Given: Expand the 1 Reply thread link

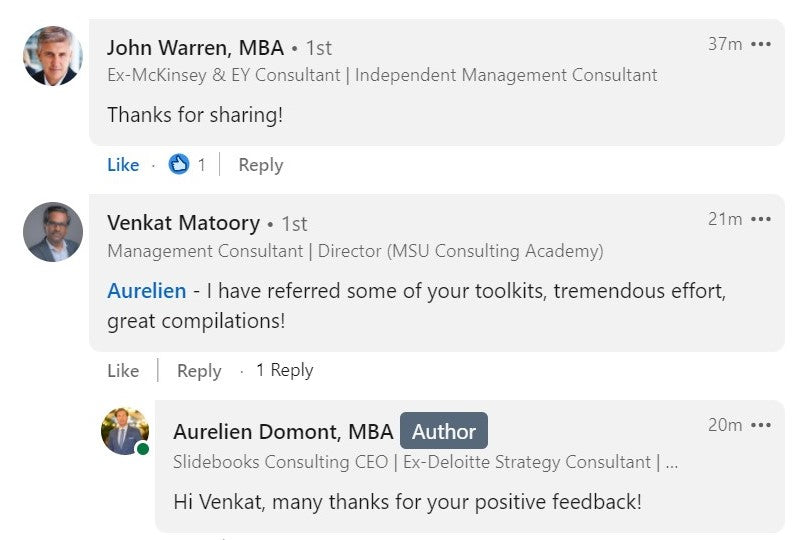Looking at the screenshot, I should 284,370.
